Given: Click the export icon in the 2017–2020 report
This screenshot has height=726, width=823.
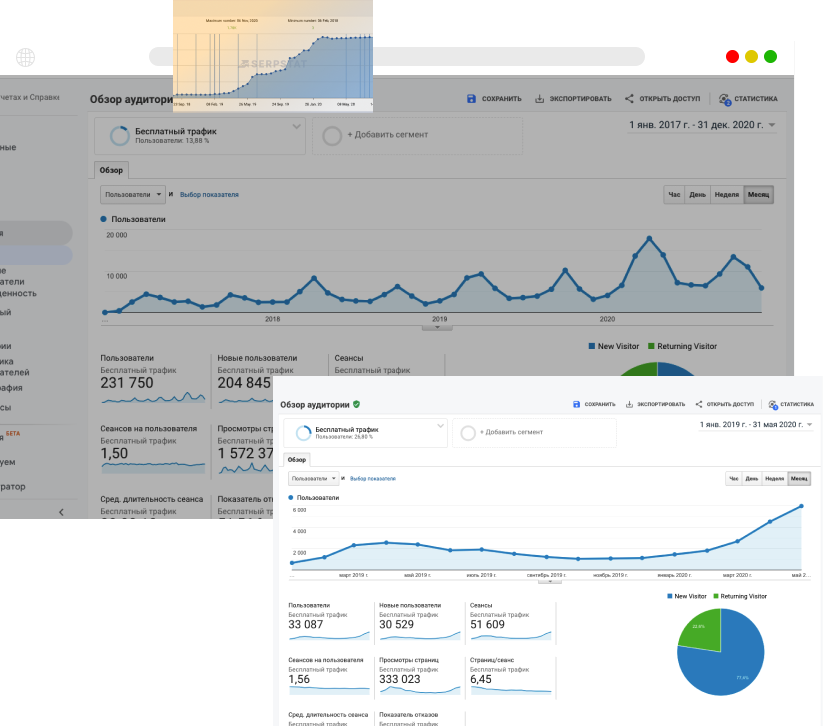Looking at the screenshot, I should [x=540, y=99].
